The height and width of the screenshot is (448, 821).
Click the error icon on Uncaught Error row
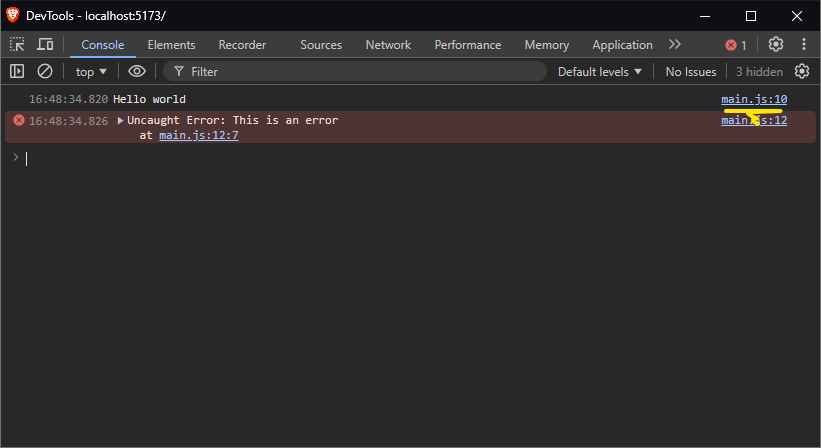point(18,120)
